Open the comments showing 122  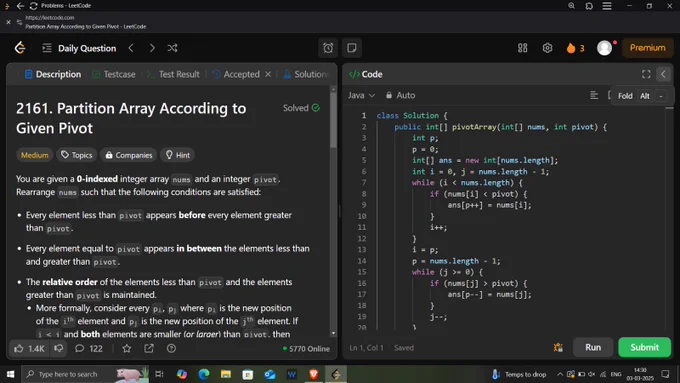pos(88,348)
